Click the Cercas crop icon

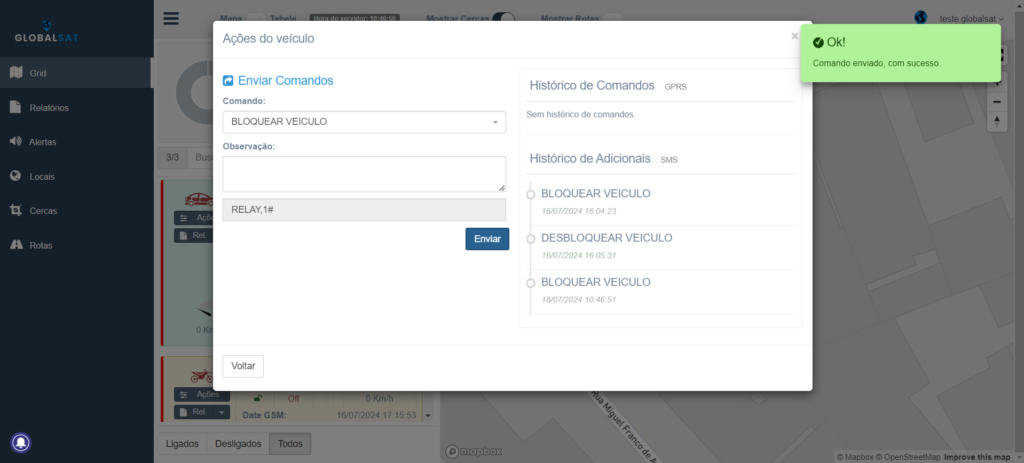coord(16,210)
